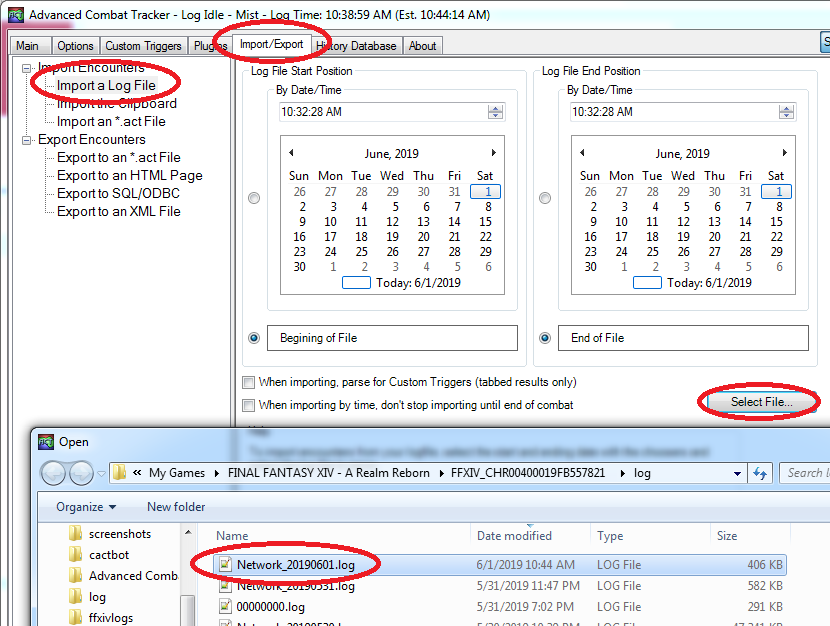Collapse the Import Encounters tree node
Screen dimensions: 830x626
pos(26,68)
